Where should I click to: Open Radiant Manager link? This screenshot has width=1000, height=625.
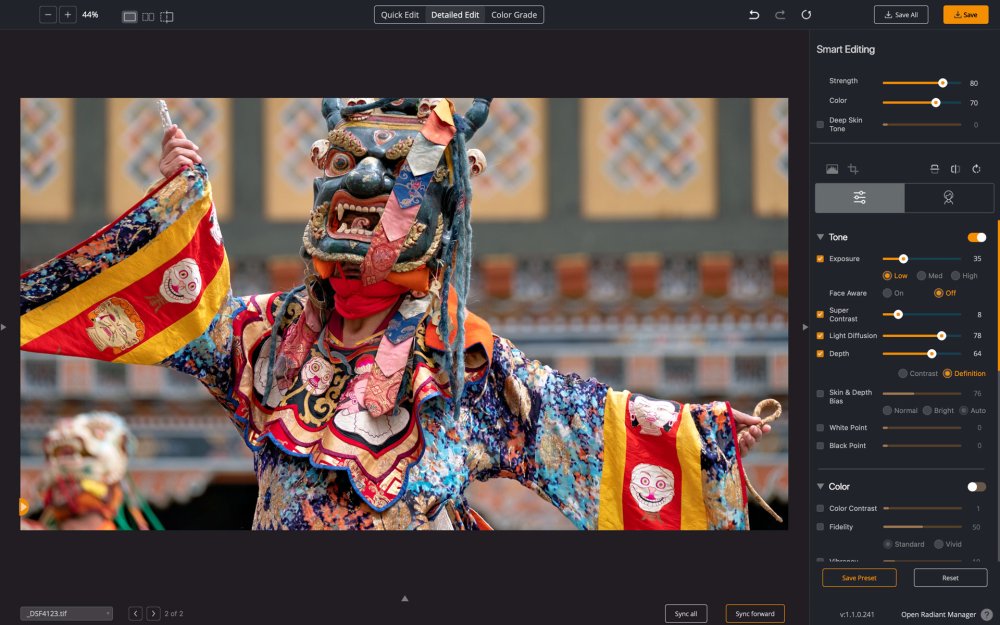[938, 614]
